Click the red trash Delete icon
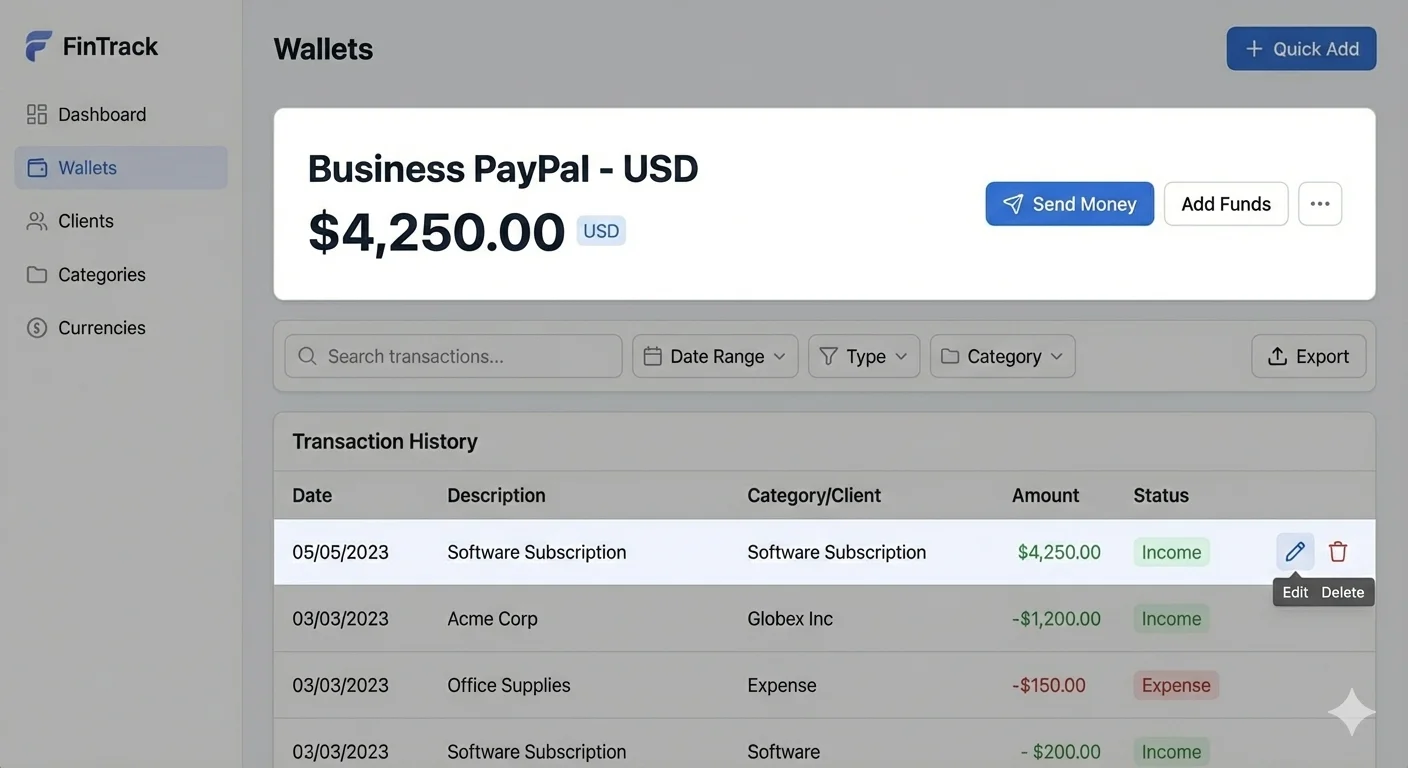 [x=1338, y=551]
